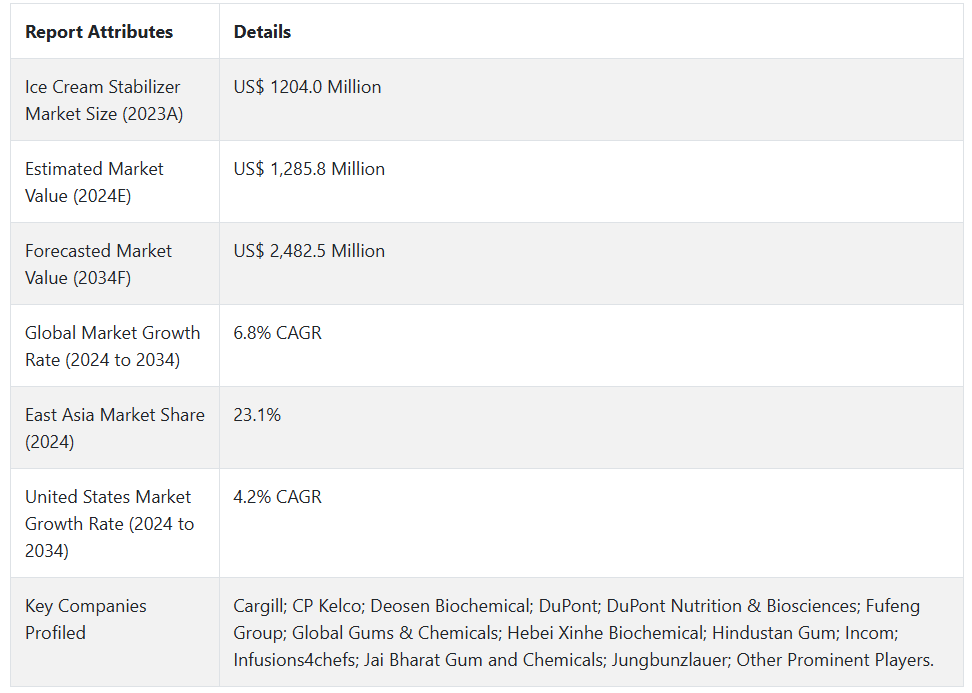Select the Forecasted Market Value (2034F) label
The width and height of the screenshot is (972, 693).
coord(98,264)
